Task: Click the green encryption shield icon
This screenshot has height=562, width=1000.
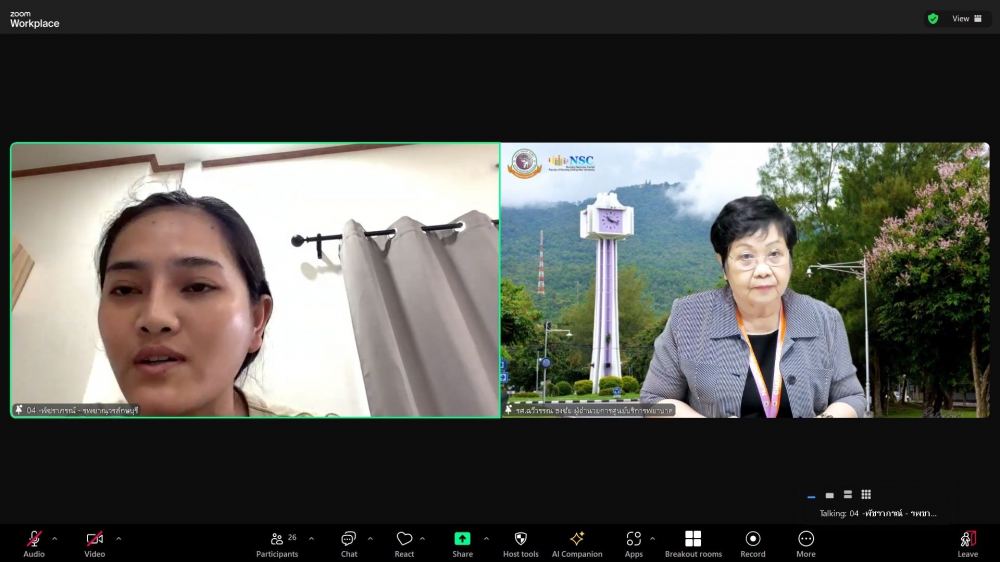Action: [x=933, y=18]
